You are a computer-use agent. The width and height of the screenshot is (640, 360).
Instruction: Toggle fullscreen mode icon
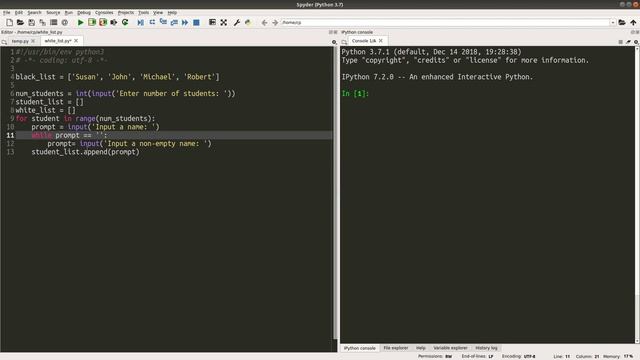pos(224,22)
